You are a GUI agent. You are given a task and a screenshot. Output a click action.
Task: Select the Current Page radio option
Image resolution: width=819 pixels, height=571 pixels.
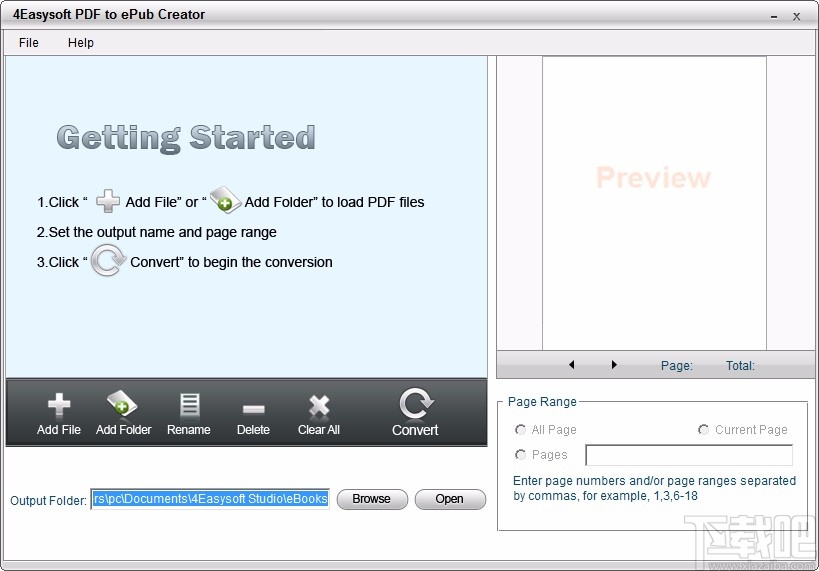(x=704, y=429)
